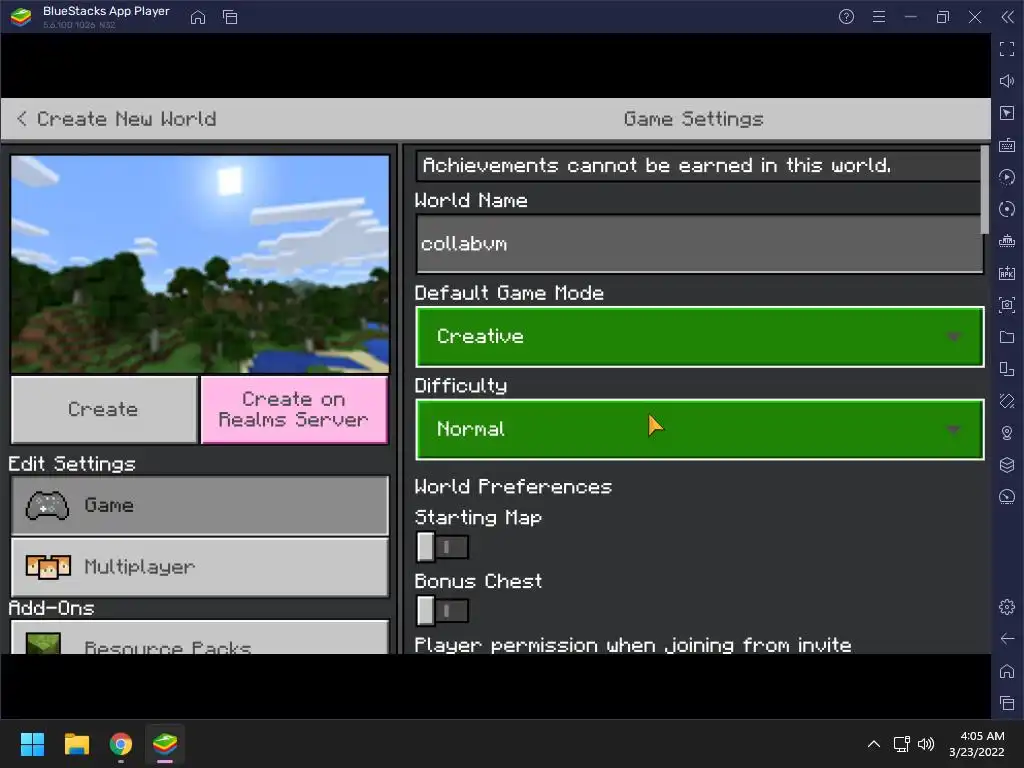Click the Install APK icon
Screen dimensions: 1024x768
coord(1007,273)
